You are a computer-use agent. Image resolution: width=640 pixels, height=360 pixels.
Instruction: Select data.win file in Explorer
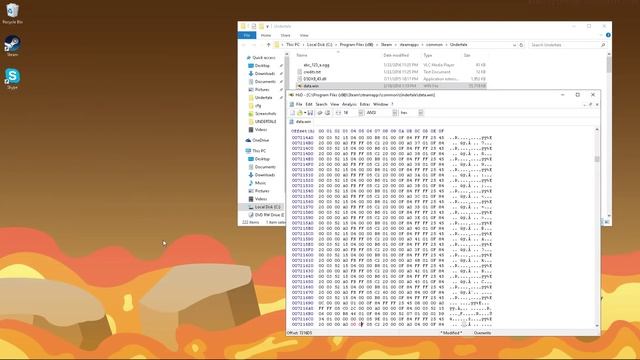click(311, 86)
